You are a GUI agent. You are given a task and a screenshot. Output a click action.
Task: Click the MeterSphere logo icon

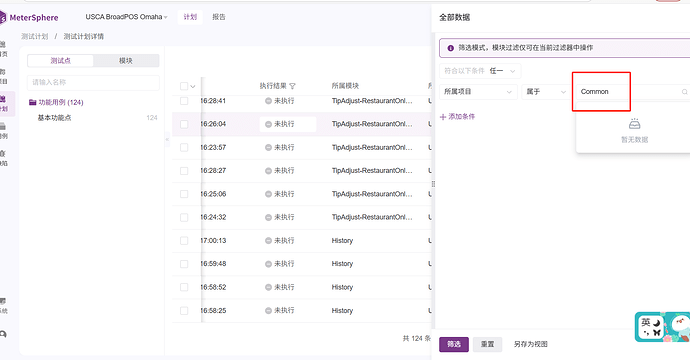pyautogui.click(x=2, y=18)
